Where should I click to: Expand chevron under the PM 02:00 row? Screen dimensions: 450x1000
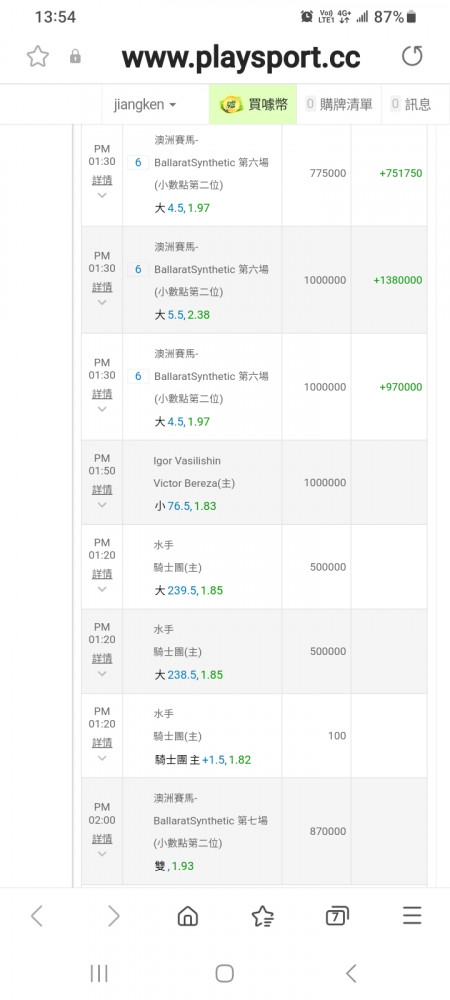click(102, 853)
